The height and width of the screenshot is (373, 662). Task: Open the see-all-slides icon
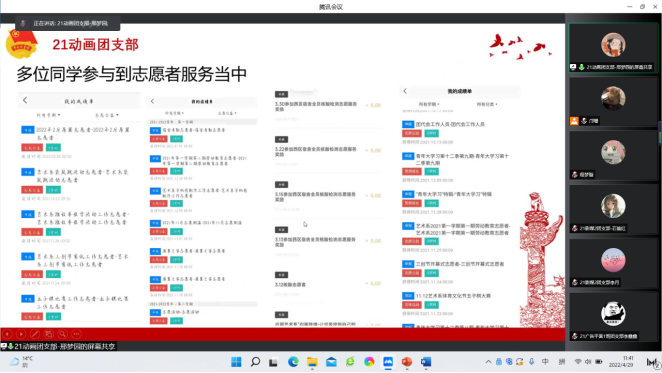click(x=49, y=334)
